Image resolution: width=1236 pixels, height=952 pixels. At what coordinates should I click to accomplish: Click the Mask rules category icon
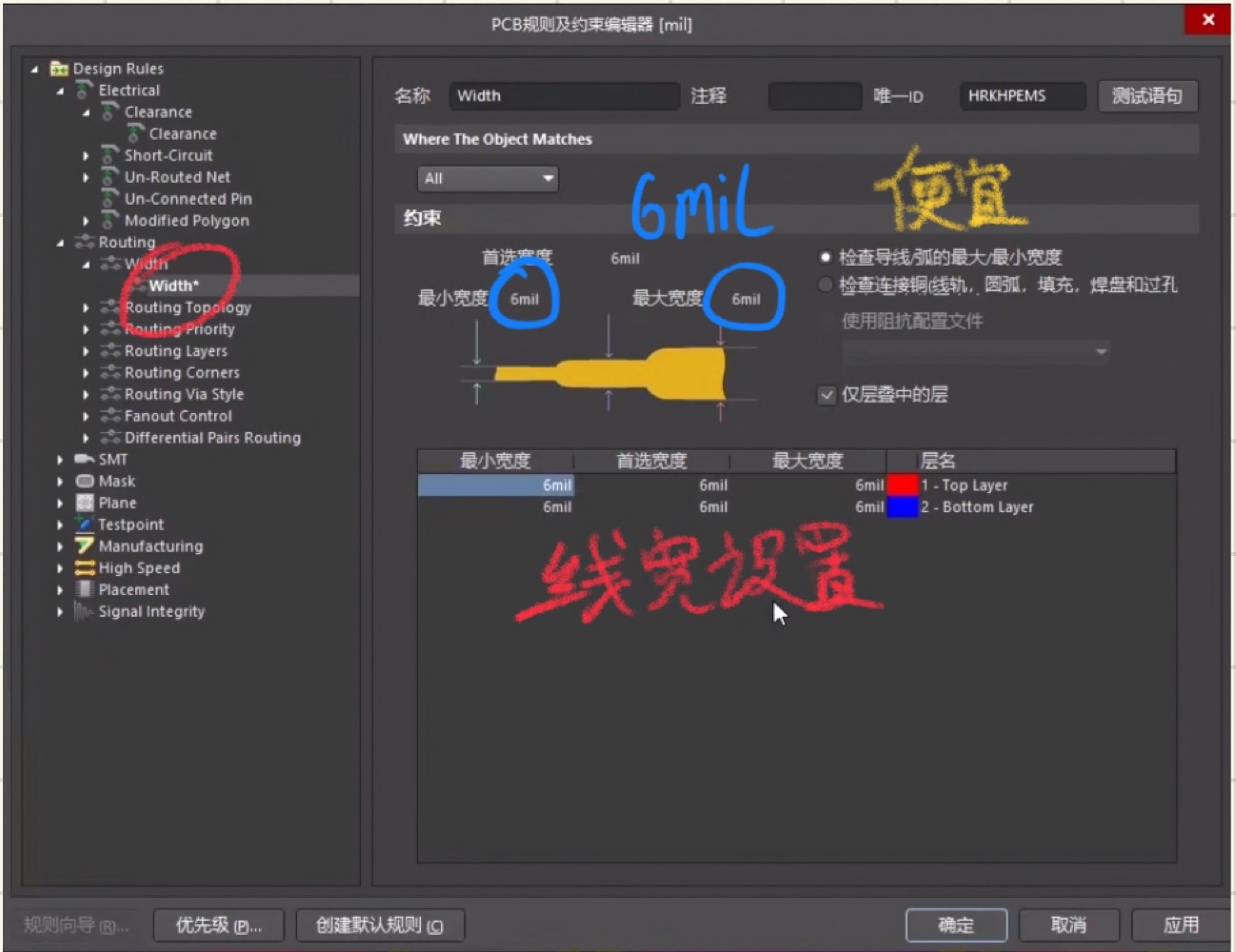pyautogui.click(x=85, y=481)
